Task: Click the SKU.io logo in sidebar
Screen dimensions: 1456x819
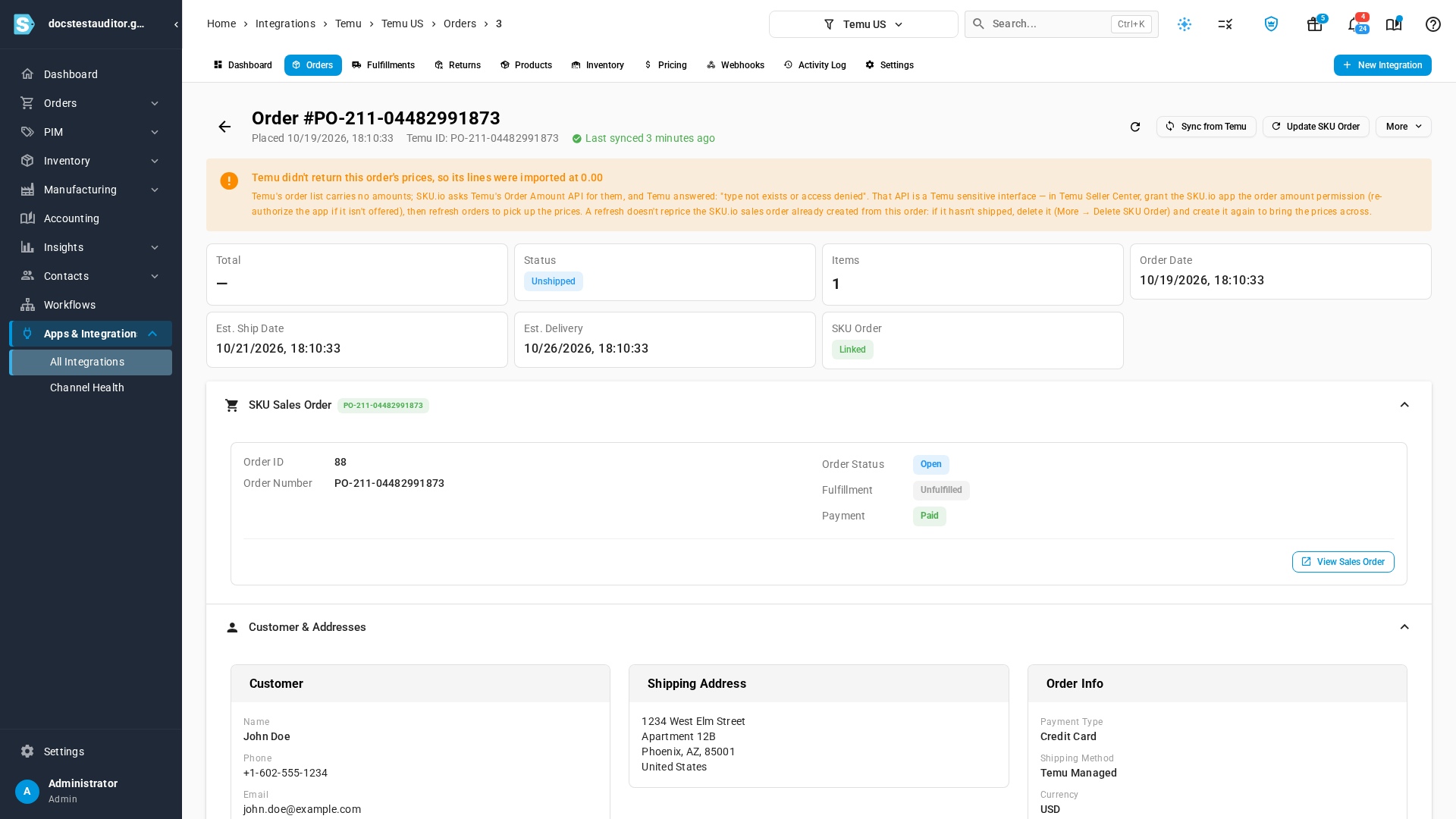Action: [x=24, y=24]
